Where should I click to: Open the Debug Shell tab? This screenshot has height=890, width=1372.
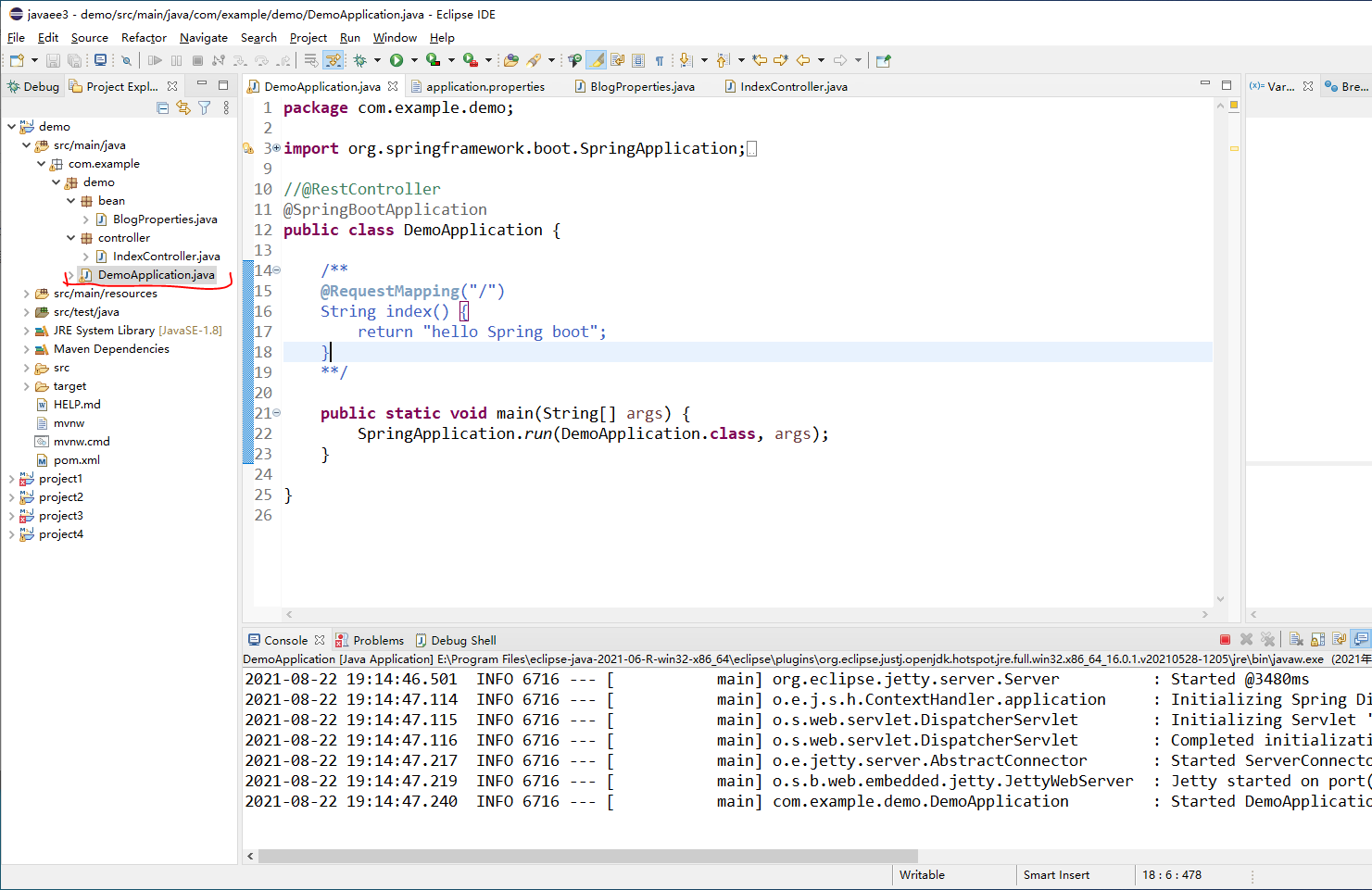click(456, 640)
